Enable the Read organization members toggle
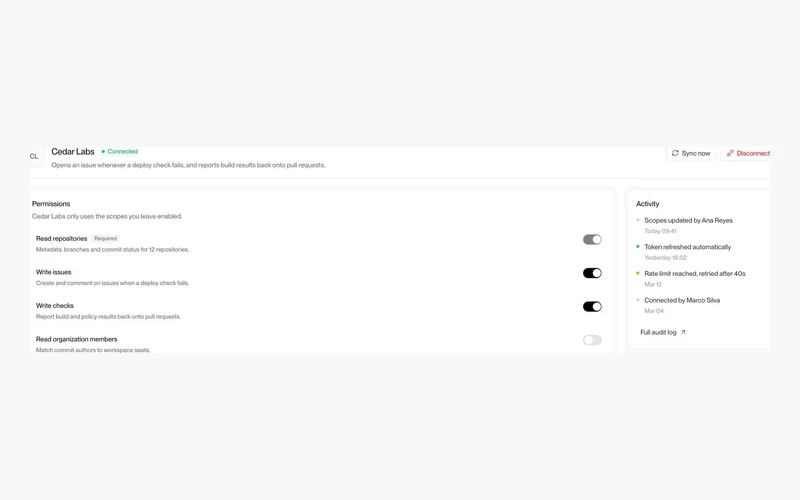 pos(592,340)
